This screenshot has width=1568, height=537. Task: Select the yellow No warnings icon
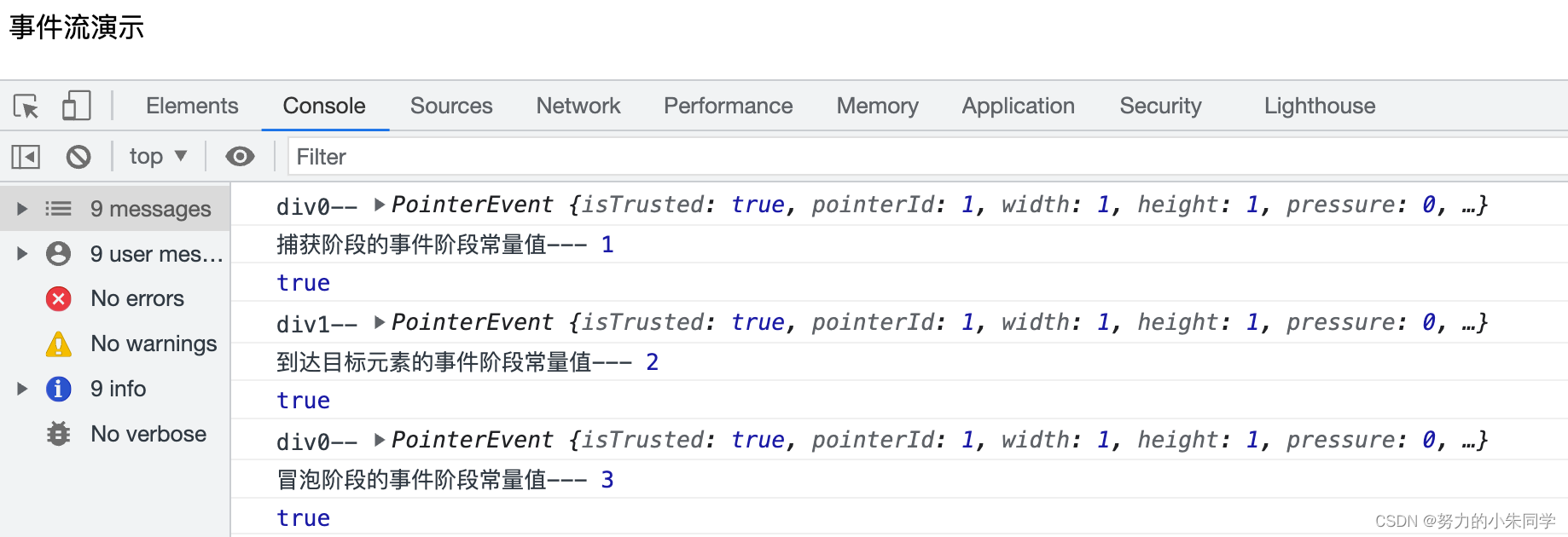pyautogui.click(x=58, y=344)
